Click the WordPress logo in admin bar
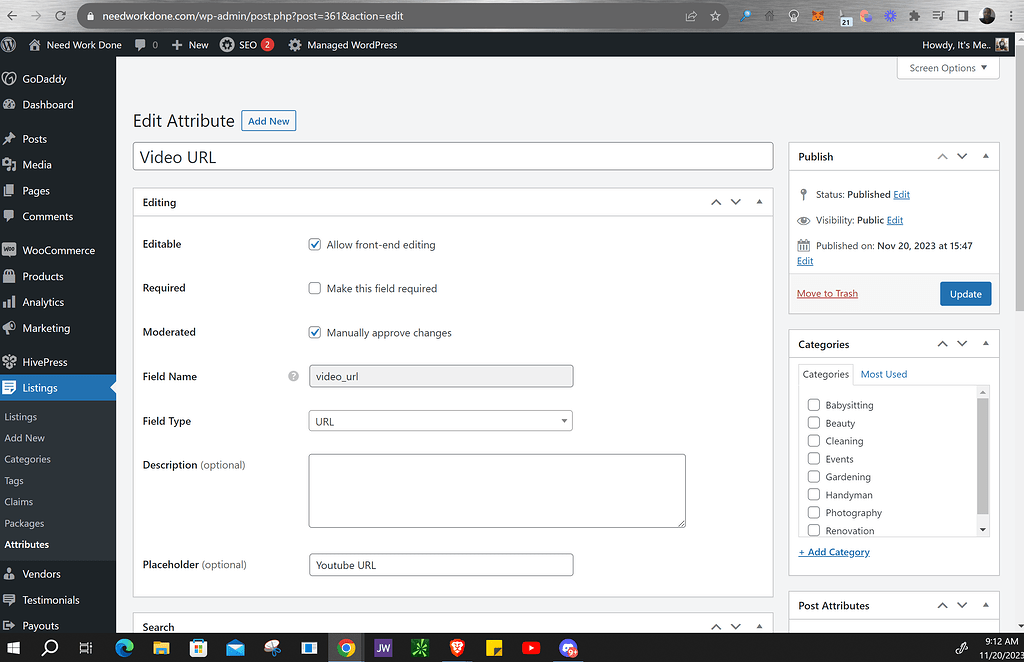This screenshot has height=662, width=1024. pyautogui.click(x=9, y=45)
